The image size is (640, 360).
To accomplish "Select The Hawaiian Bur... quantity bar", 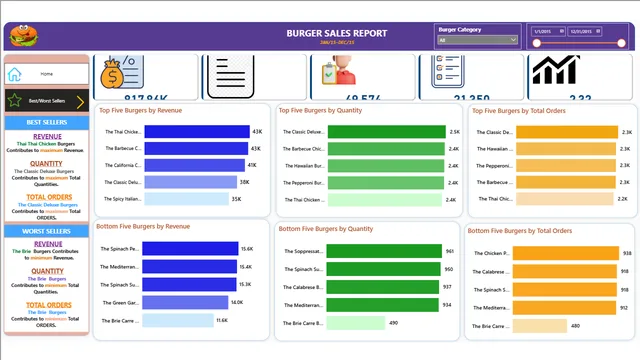I will pyautogui.click(x=386, y=166).
